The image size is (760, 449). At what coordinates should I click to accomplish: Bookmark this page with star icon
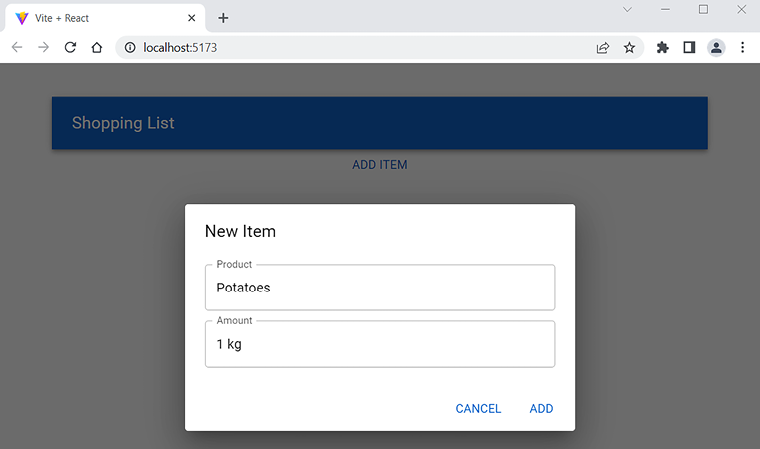tap(629, 47)
